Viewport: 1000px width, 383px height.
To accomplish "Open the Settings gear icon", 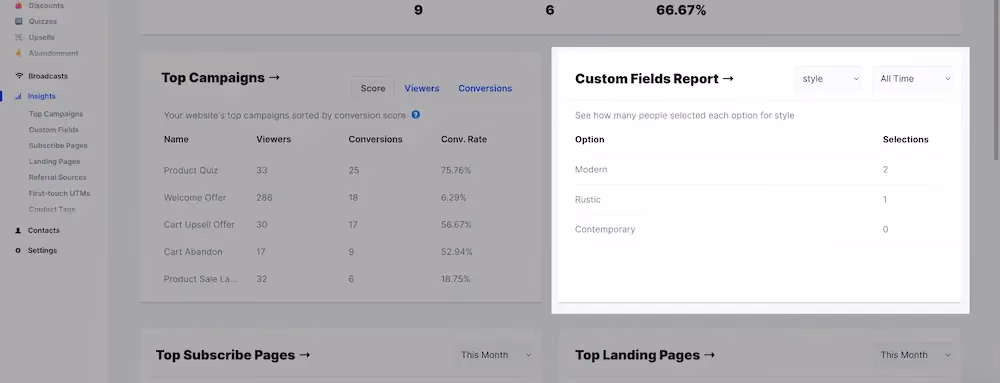I will point(18,250).
